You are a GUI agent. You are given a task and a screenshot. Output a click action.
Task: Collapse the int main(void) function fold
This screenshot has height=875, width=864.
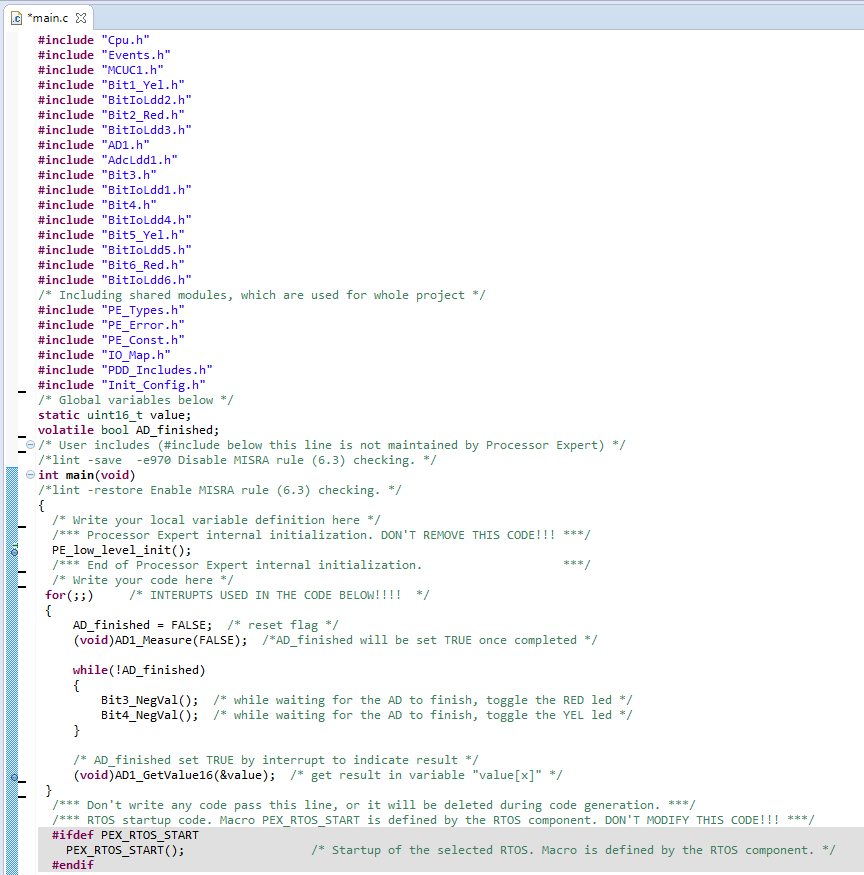(31, 475)
